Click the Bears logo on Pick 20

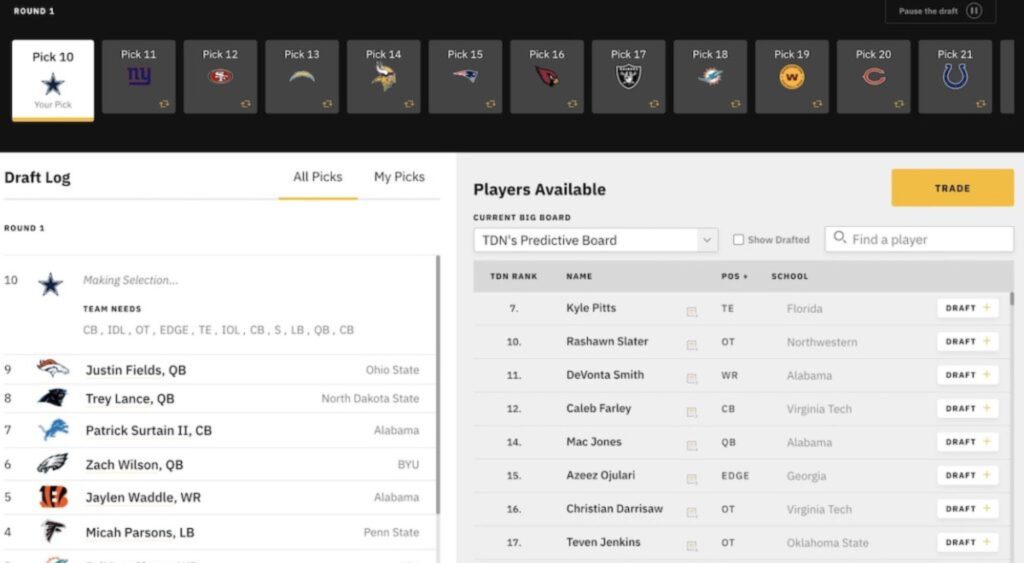coord(873,77)
